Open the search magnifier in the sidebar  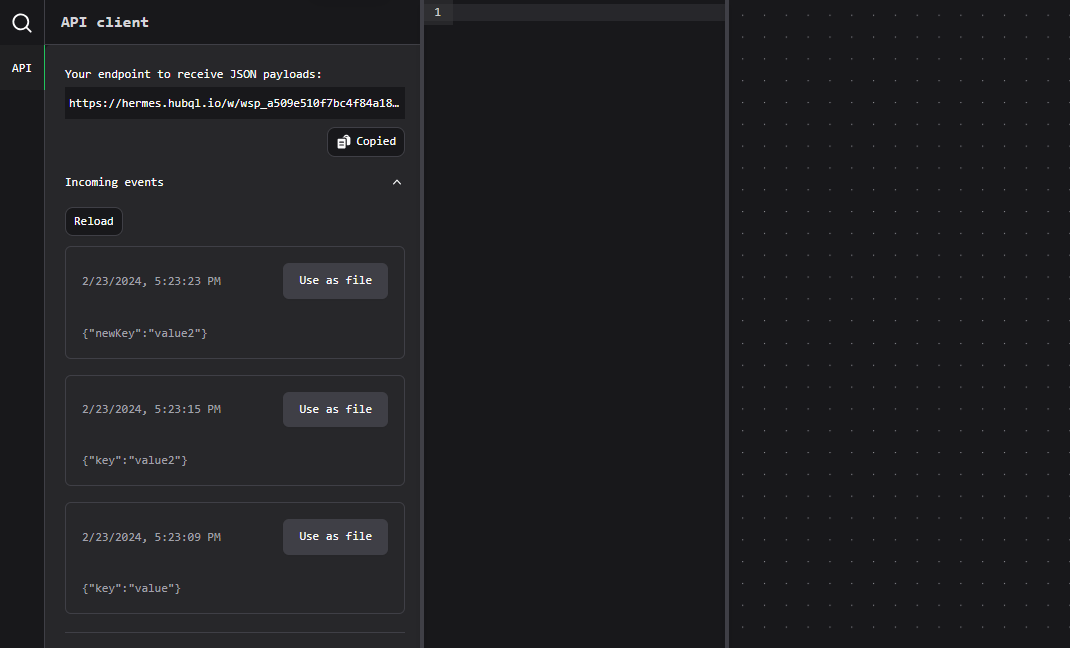tap(21, 22)
